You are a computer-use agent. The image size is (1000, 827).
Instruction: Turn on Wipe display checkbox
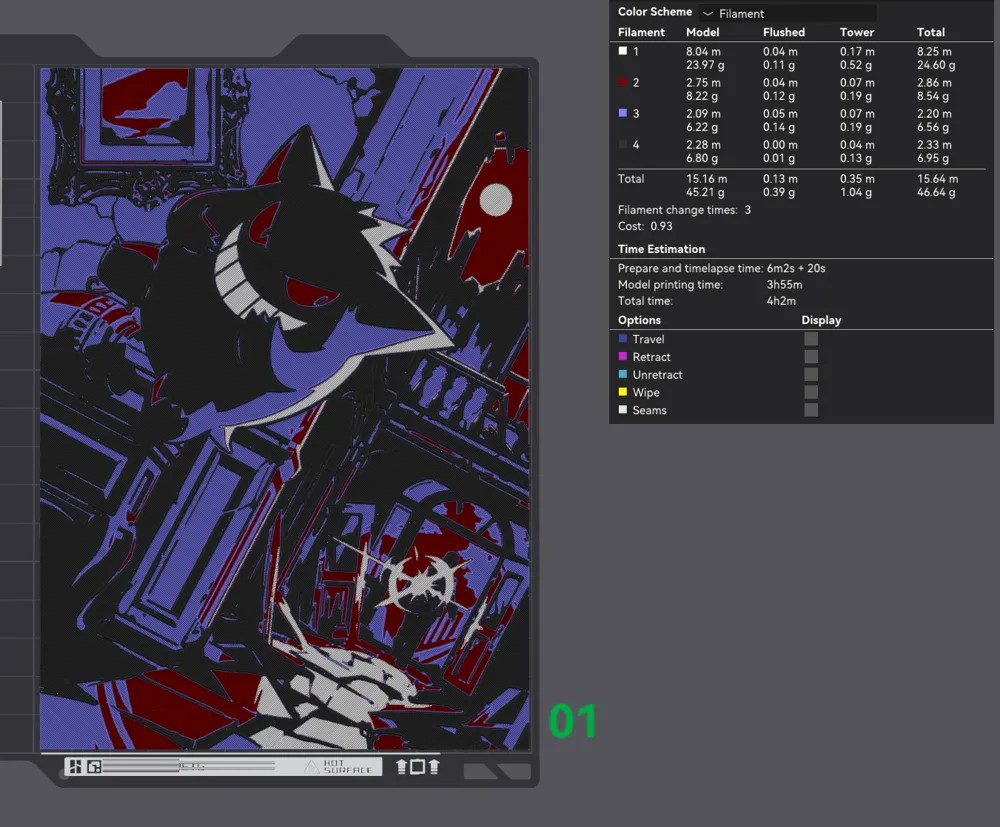[x=811, y=393]
